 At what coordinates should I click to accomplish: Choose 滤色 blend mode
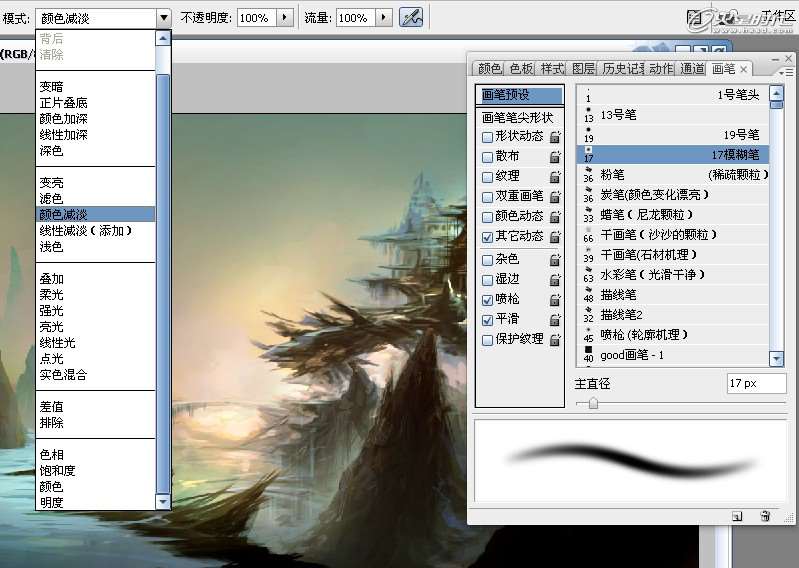click(x=95, y=199)
